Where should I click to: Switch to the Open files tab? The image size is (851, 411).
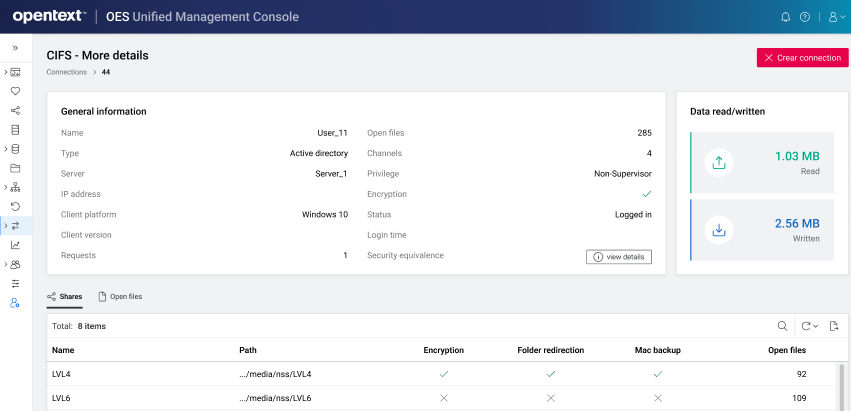(x=120, y=297)
